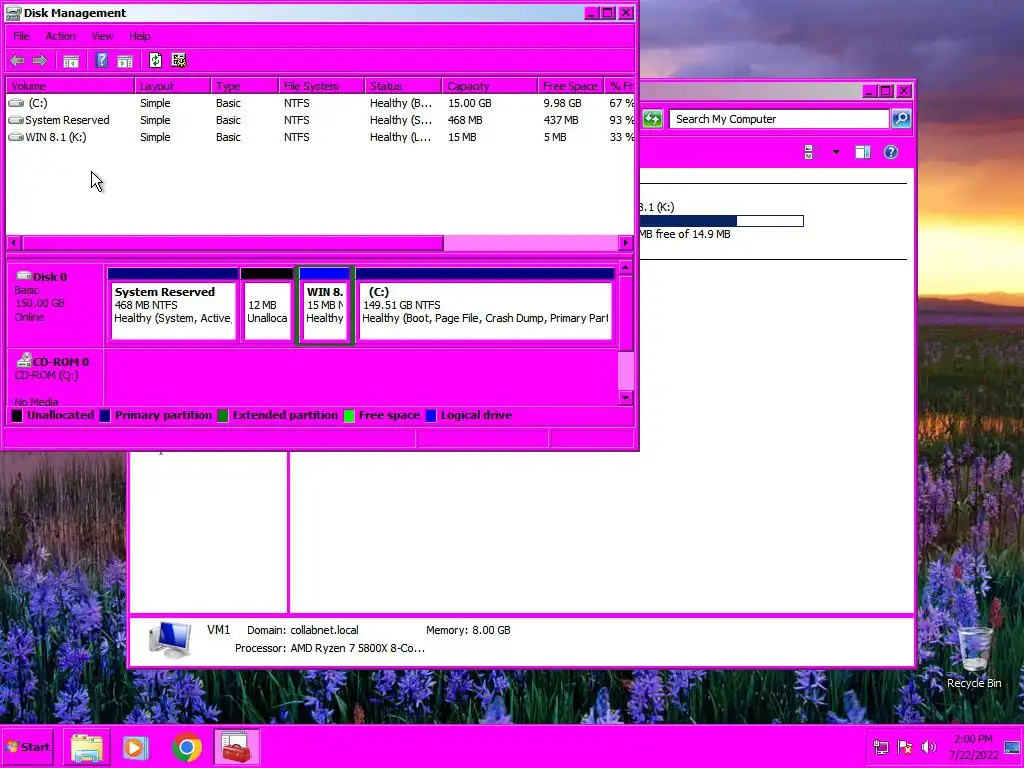The width and height of the screenshot is (1024, 768).
Task: Toggle the preview pane icon in My Computer
Action: click(863, 152)
